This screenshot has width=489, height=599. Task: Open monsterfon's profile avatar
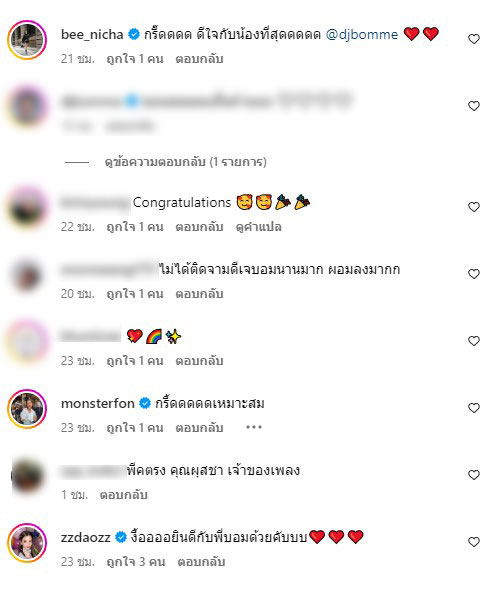click(x=27, y=409)
